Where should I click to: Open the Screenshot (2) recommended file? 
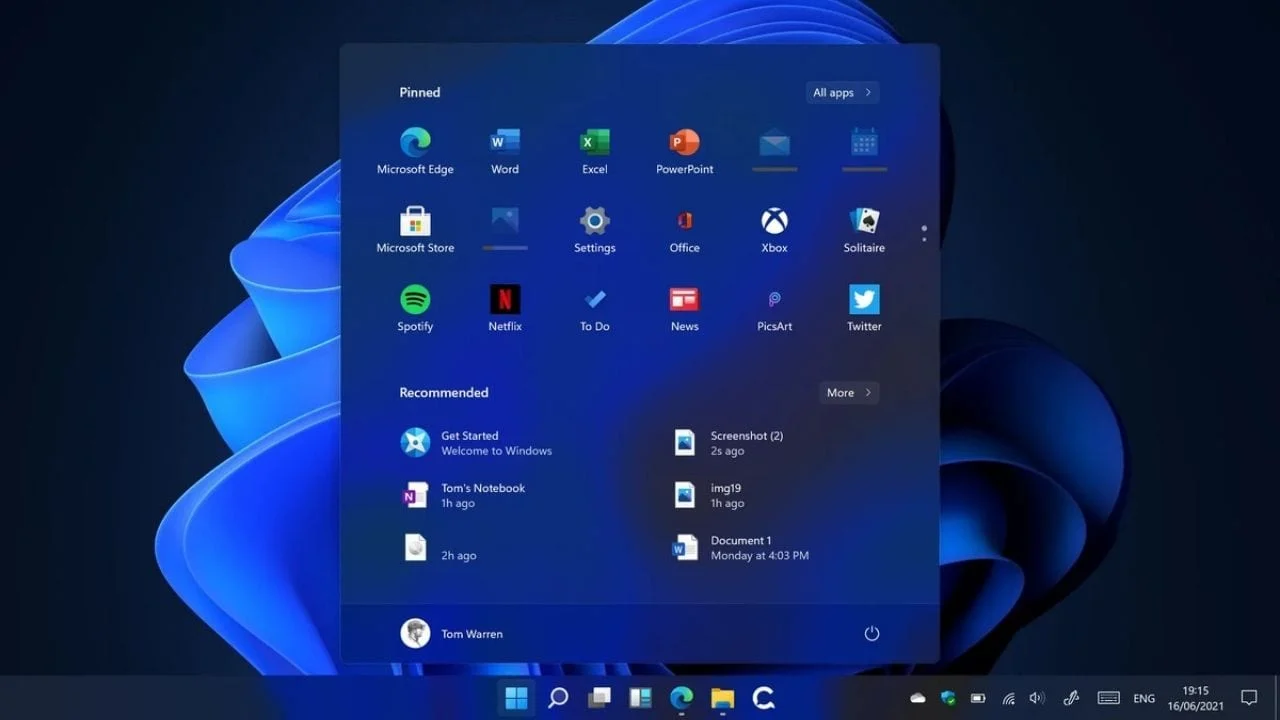click(729, 443)
